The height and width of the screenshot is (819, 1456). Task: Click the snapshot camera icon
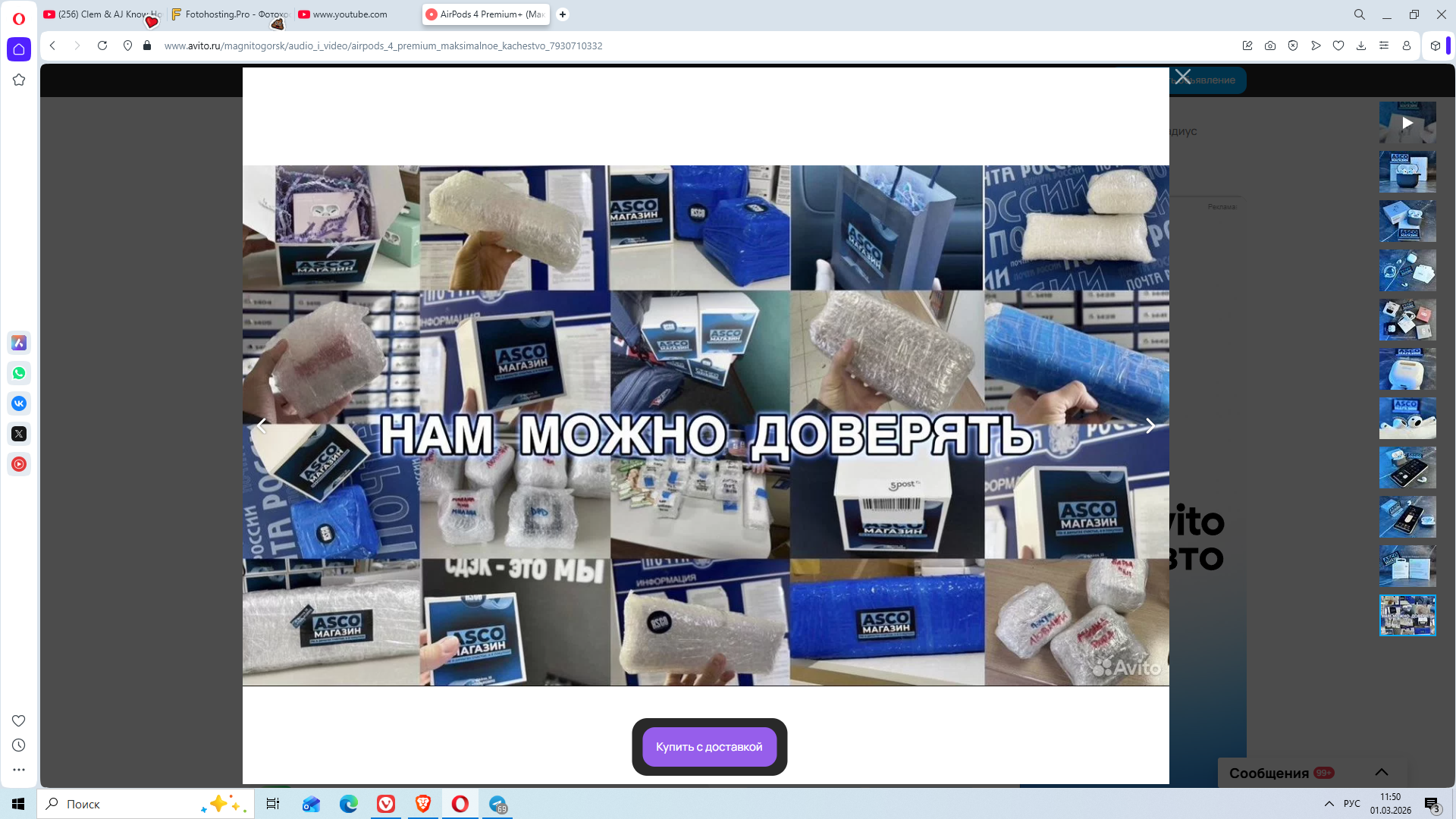click(x=1270, y=45)
